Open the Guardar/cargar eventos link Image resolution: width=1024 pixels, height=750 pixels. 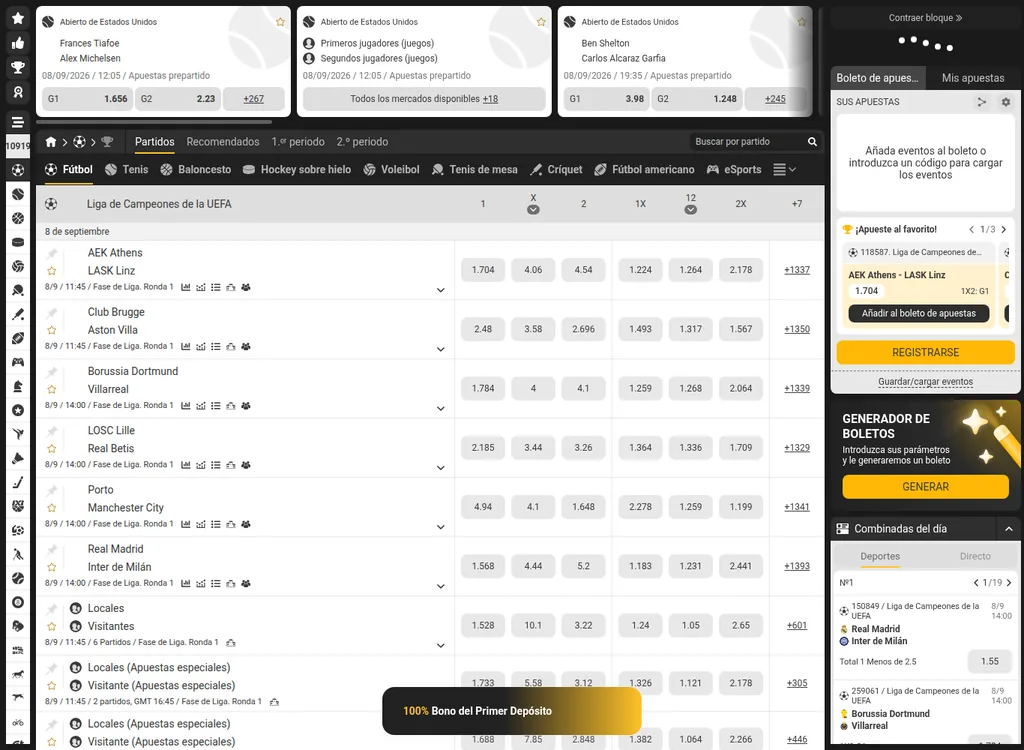(x=925, y=382)
